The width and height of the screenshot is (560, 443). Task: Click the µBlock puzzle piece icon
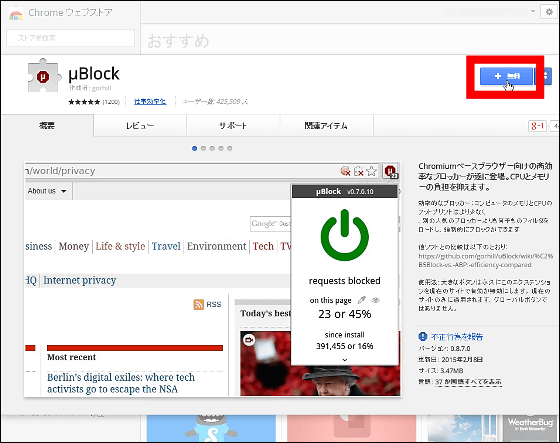[x=43, y=75]
